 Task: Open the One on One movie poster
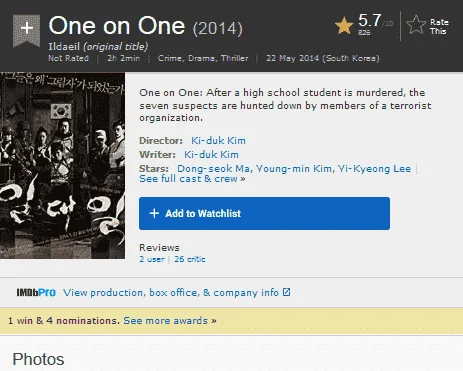pos(62,165)
